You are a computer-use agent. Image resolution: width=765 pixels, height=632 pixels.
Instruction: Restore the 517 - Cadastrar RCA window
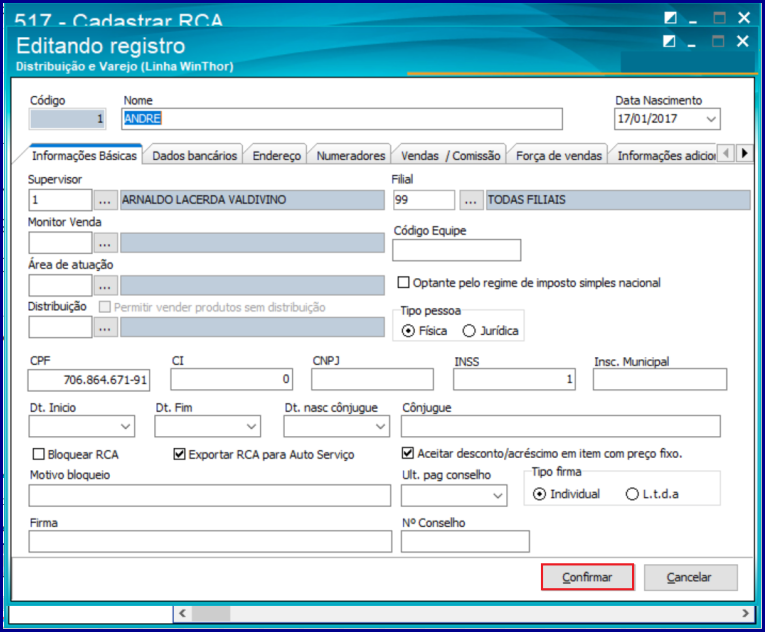pyautogui.click(x=670, y=18)
